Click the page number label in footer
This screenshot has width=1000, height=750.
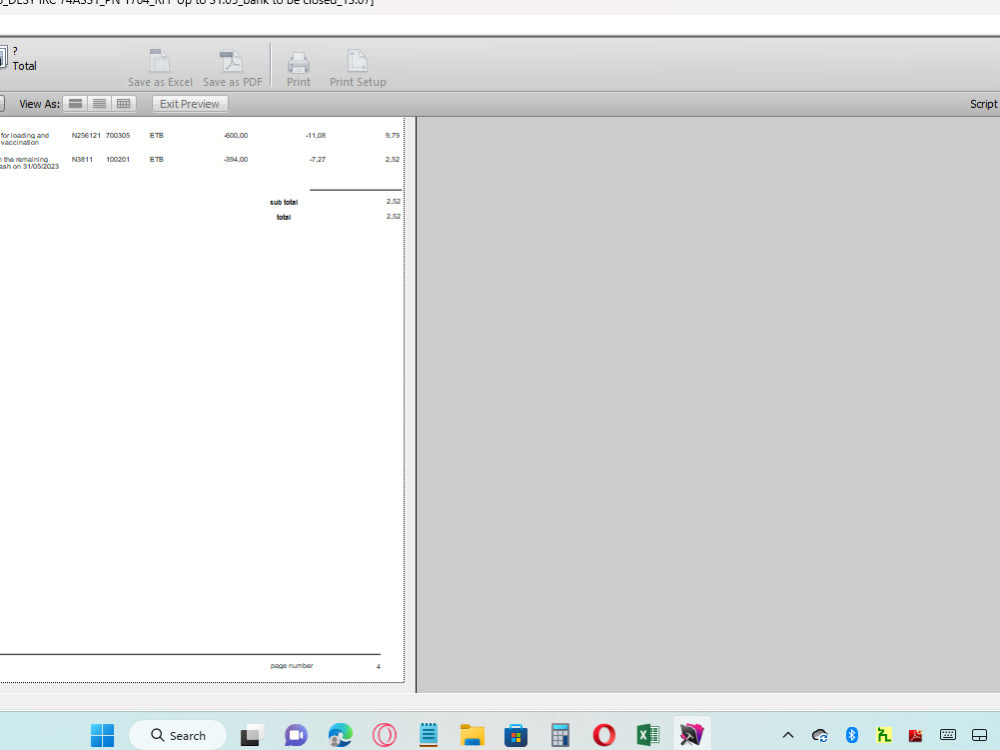pos(291,666)
